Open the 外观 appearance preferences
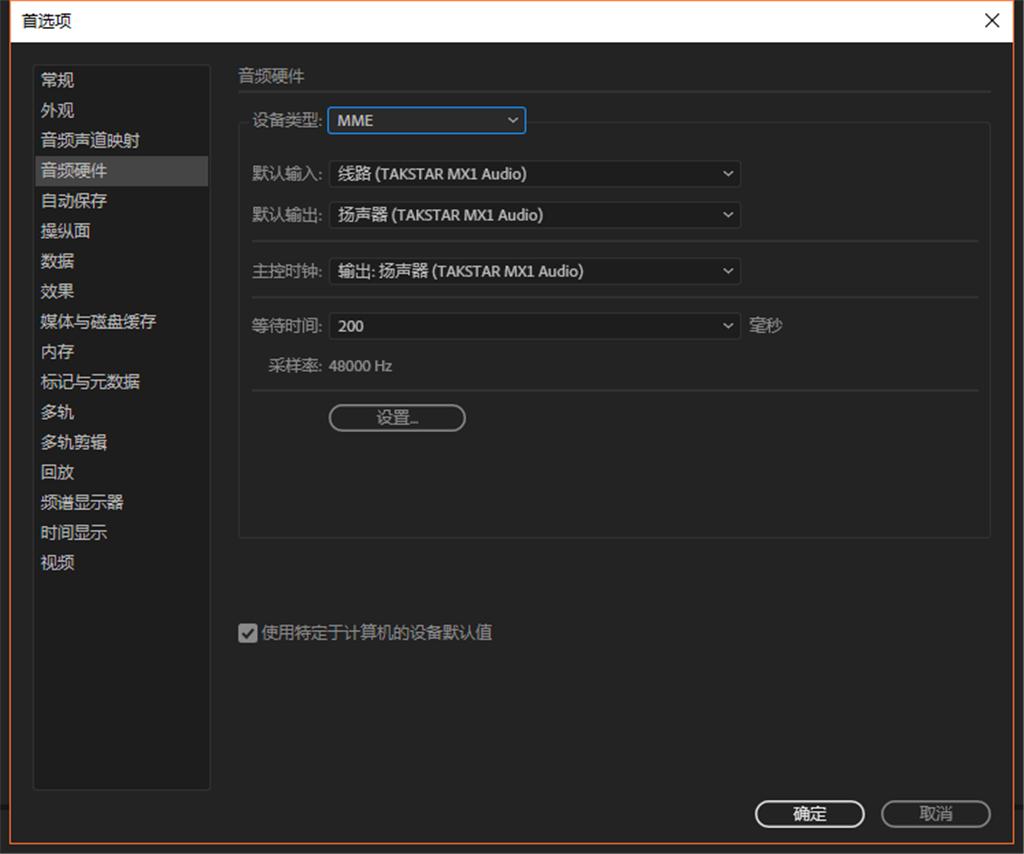 point(57,110)
